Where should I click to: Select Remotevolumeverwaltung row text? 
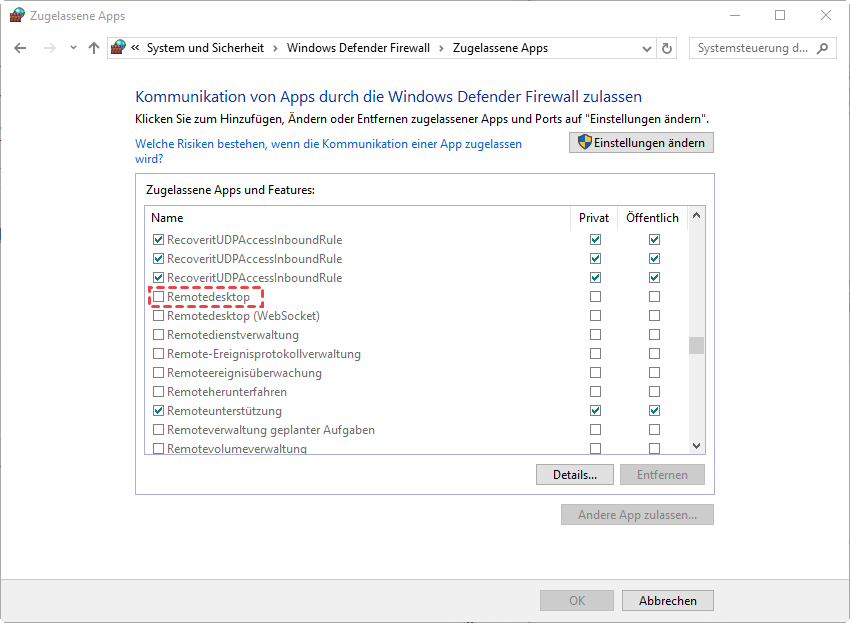pos(237,448)
